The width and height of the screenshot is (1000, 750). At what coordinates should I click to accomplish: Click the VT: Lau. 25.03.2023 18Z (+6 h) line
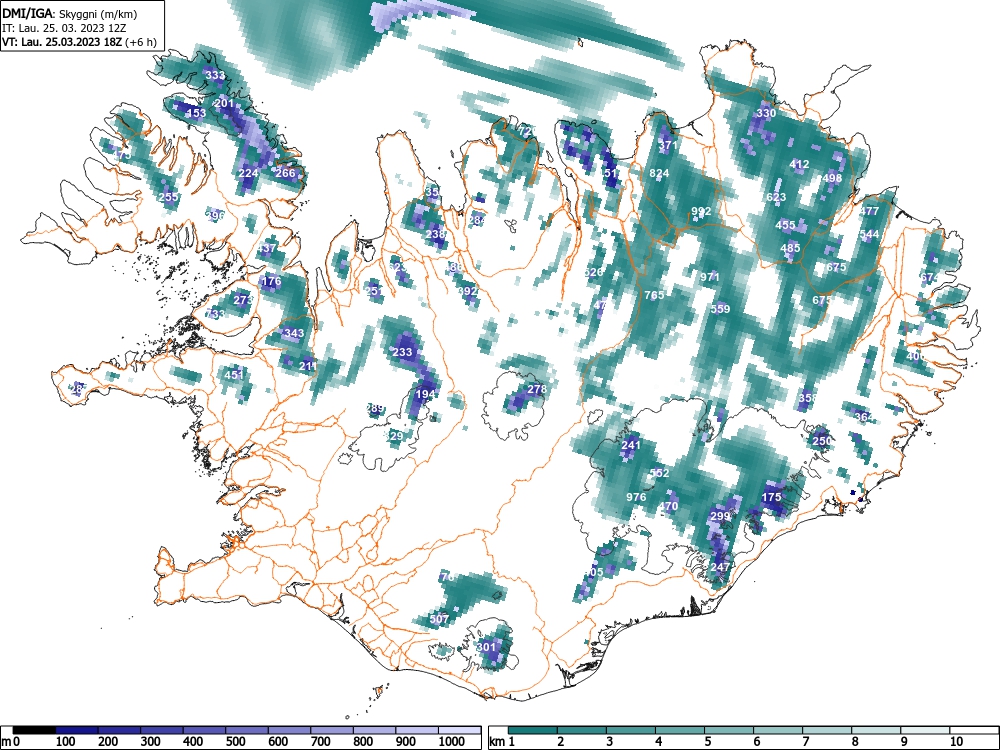click(79, 42)
